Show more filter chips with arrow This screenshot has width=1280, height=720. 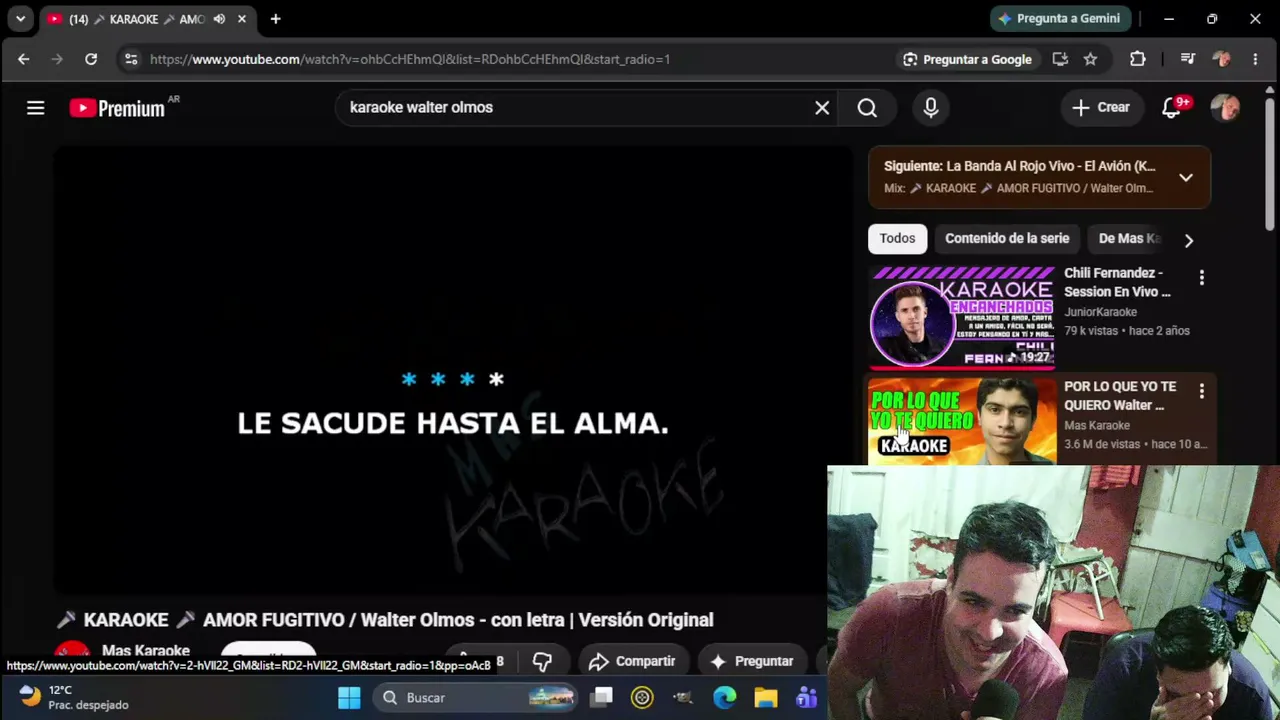1188,240
